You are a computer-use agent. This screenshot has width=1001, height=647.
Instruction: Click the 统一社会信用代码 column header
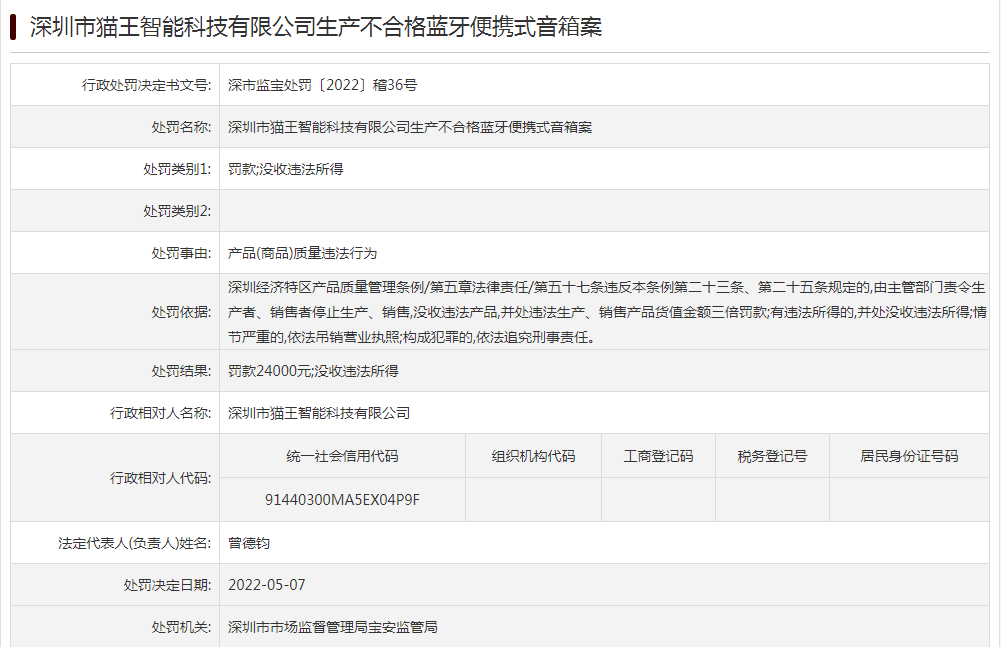point(342,456)
